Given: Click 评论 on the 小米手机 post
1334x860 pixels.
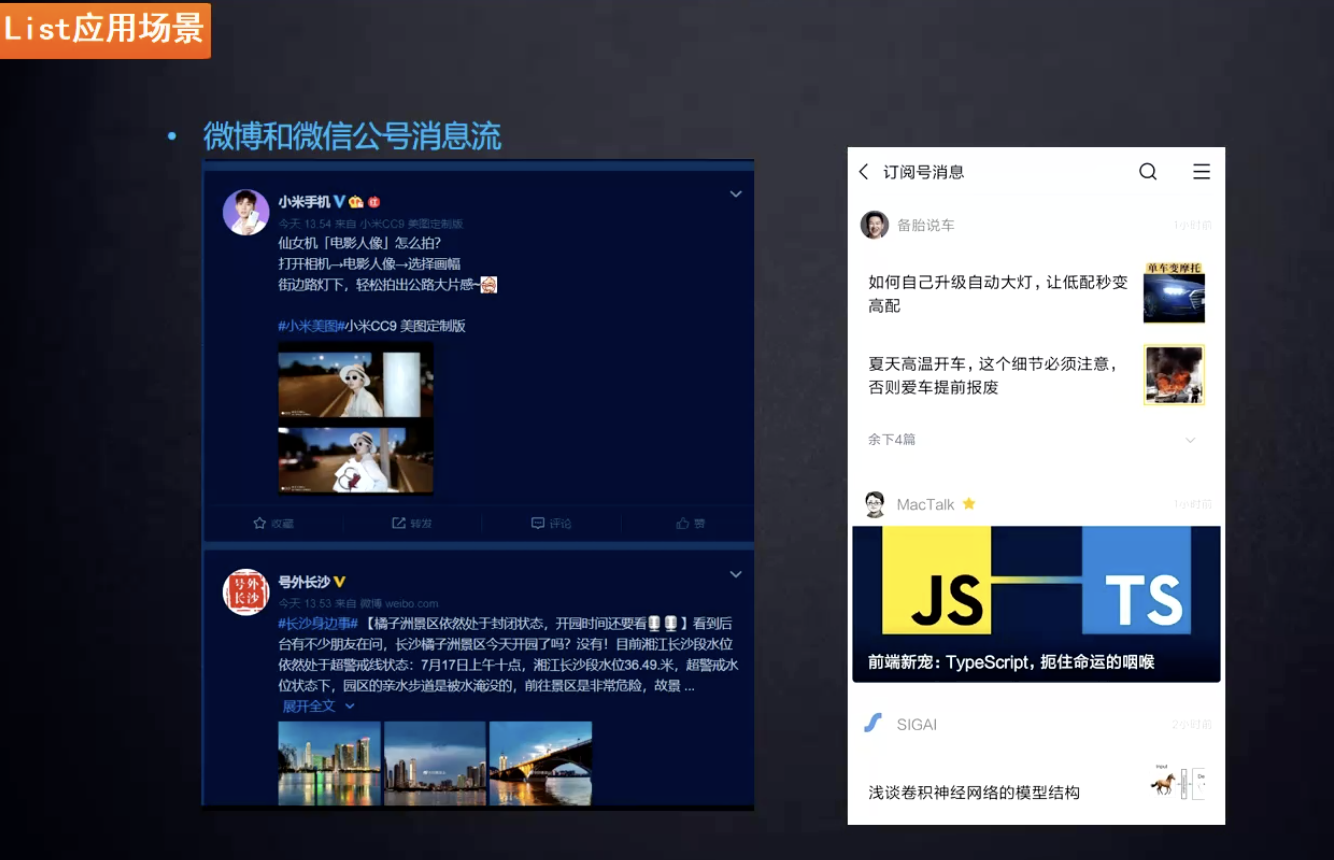Looking at the screenshot, I should pyautogui.click(x=551, y=523).
